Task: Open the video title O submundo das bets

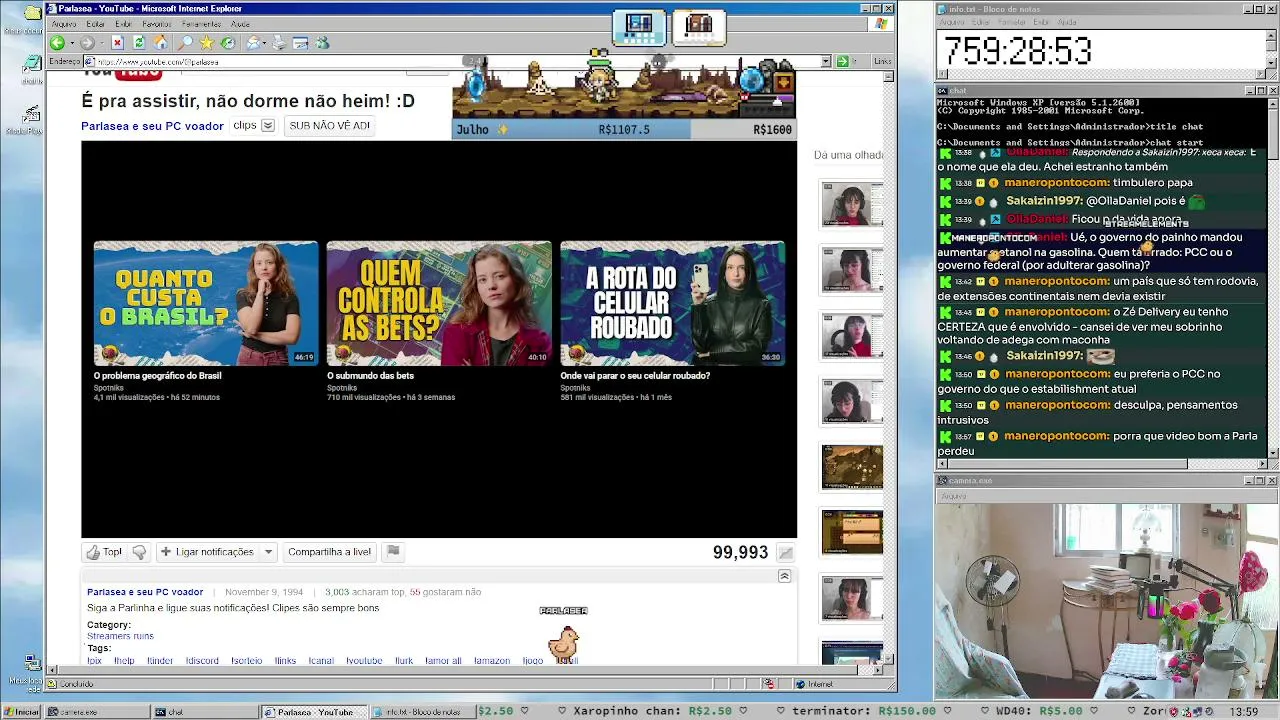Action: click(370, 376)
